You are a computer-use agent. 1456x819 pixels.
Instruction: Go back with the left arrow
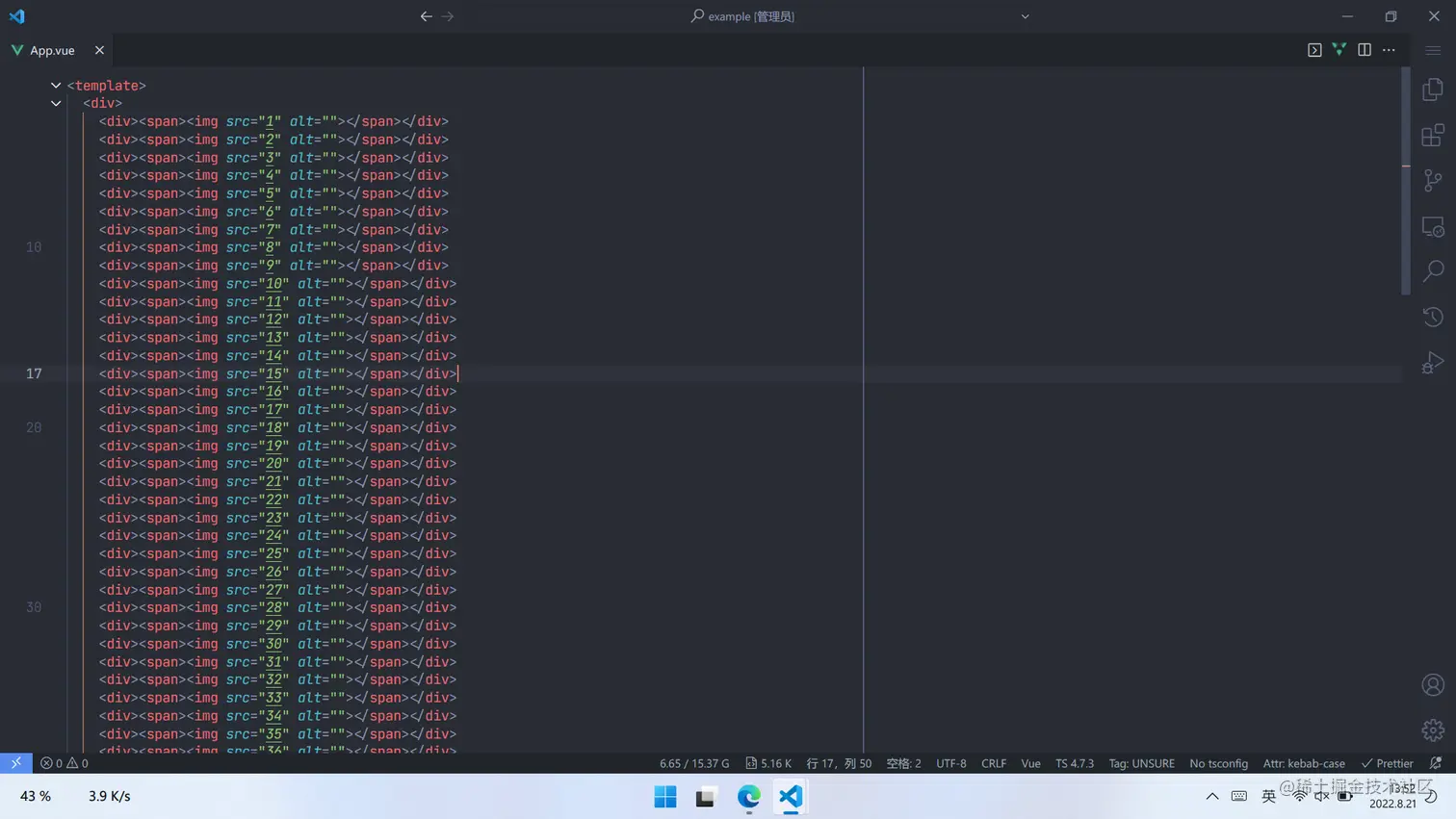coord(426,16)
